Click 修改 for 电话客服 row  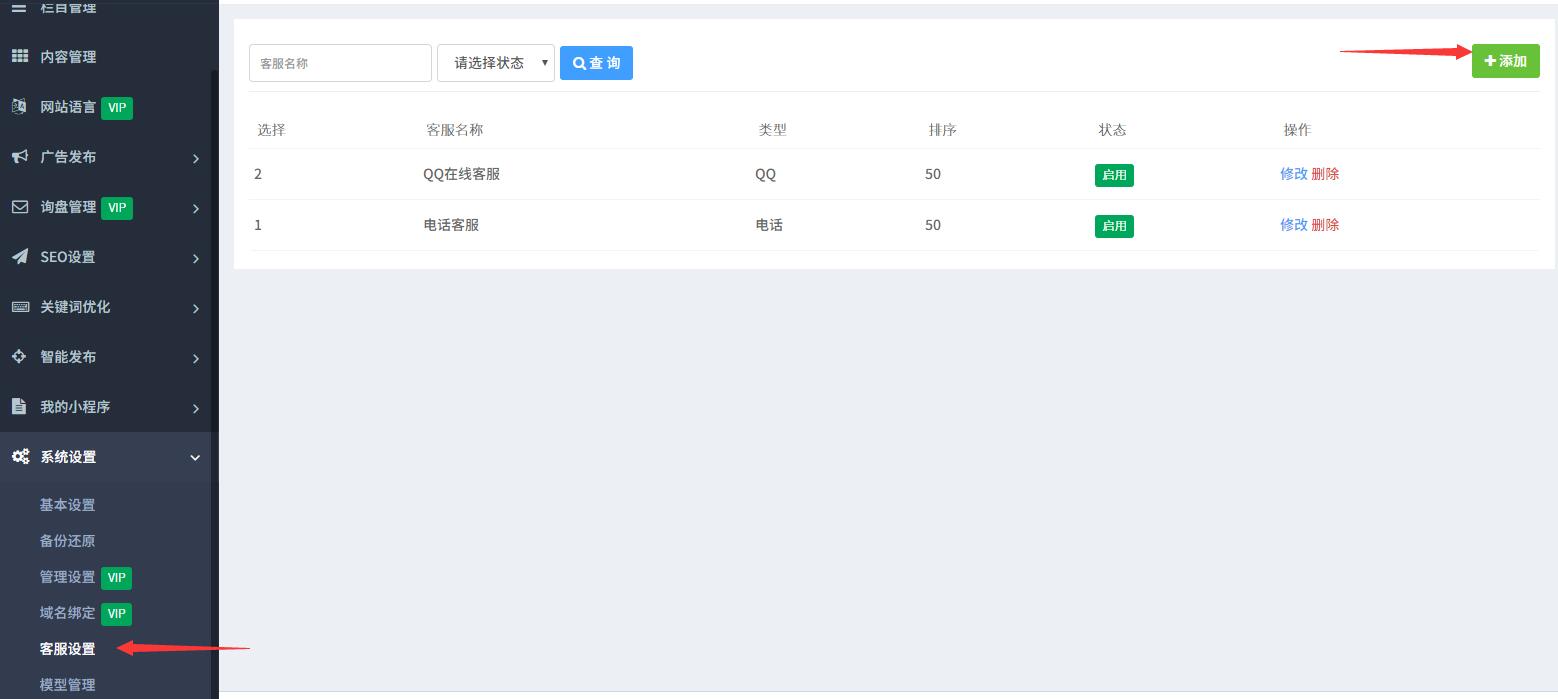click(x=1294, y=225)
